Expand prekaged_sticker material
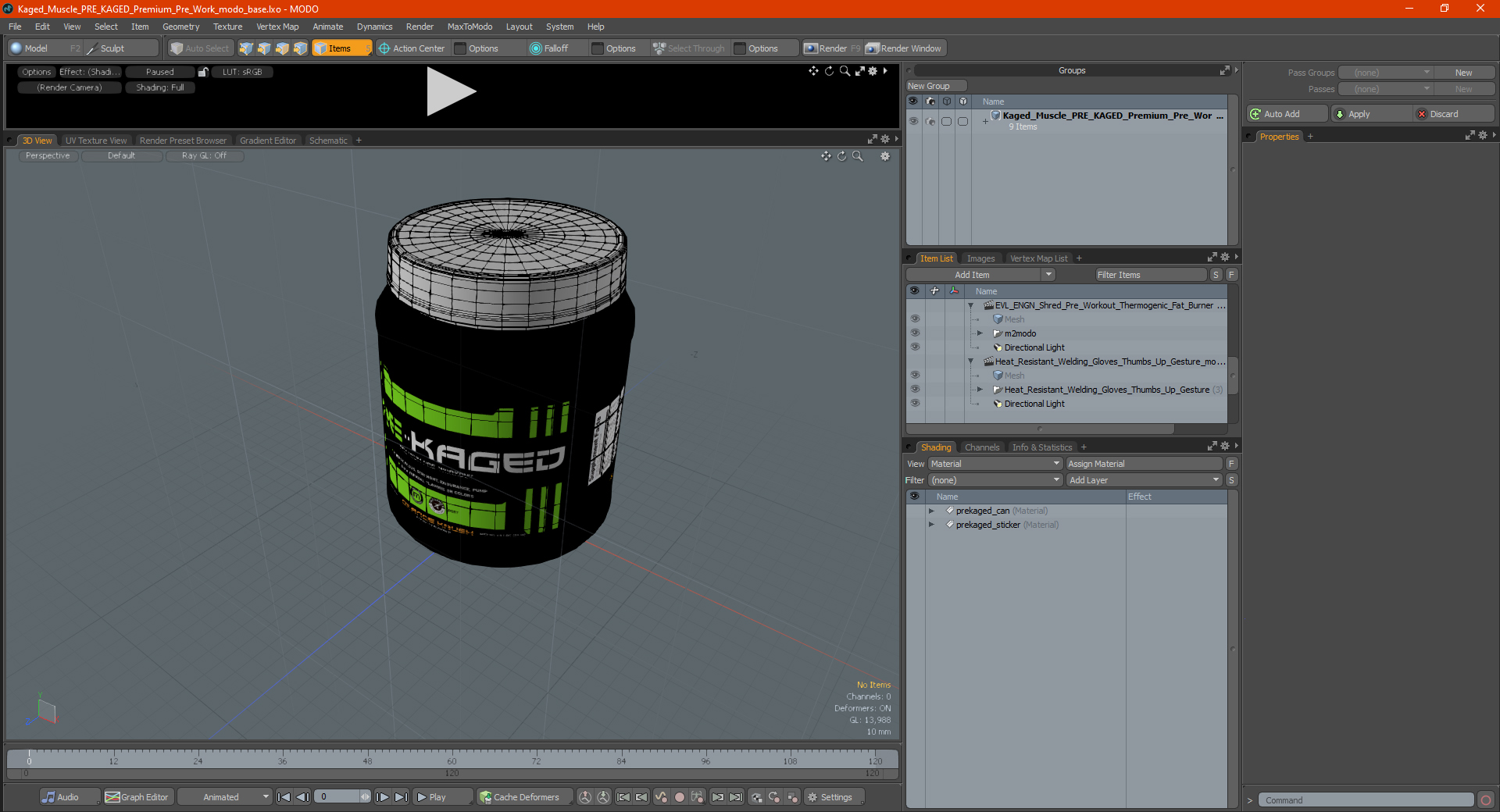Image resolution: width=1500 pixels, height=812 pixels. click(x=931, y=525)
